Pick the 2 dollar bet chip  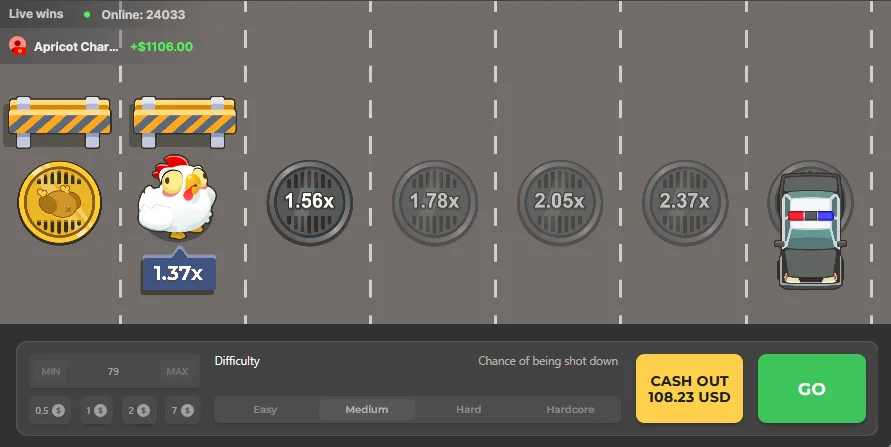pyautogui.click(x=139, y=410)
